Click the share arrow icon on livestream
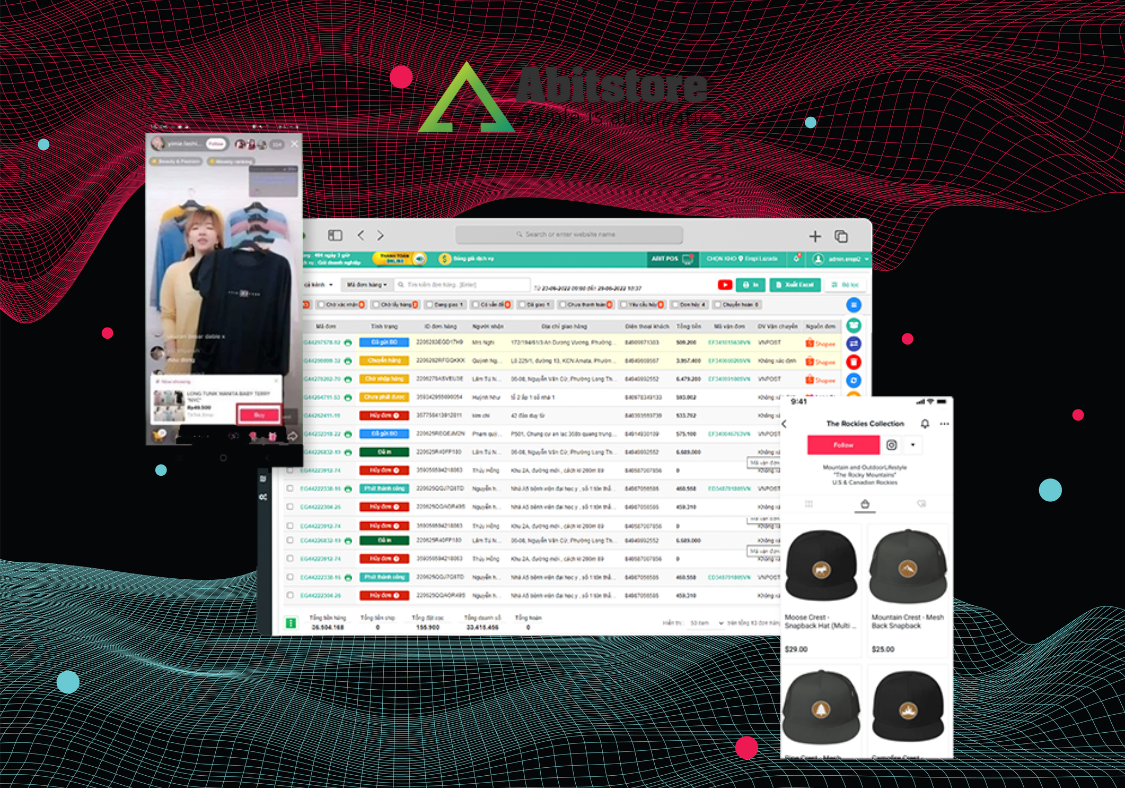This screenshot has height=788, width=1125. [x=292, y=436]
